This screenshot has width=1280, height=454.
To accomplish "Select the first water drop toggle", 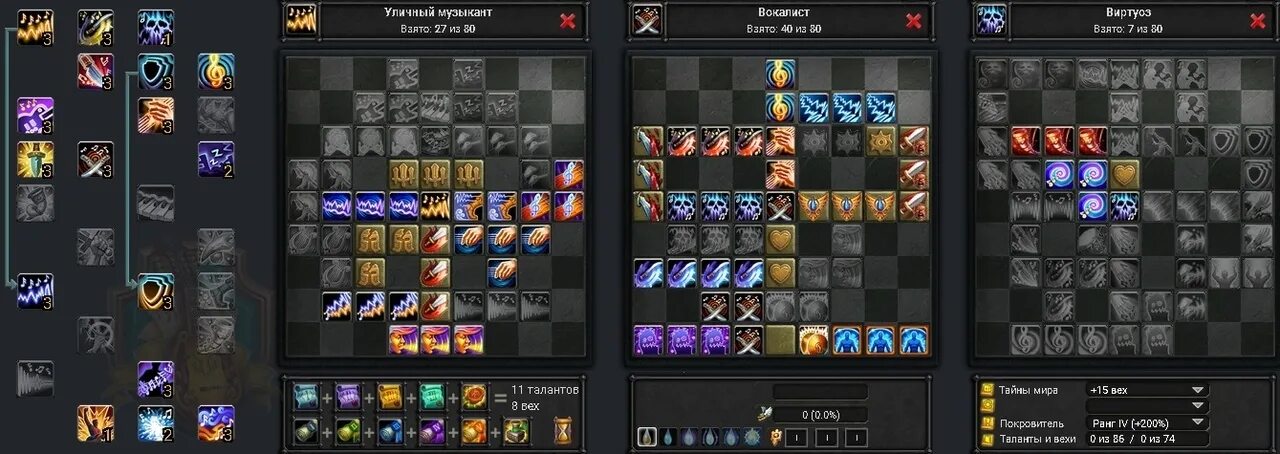I will pyautogui.click(x=646, y=437).
